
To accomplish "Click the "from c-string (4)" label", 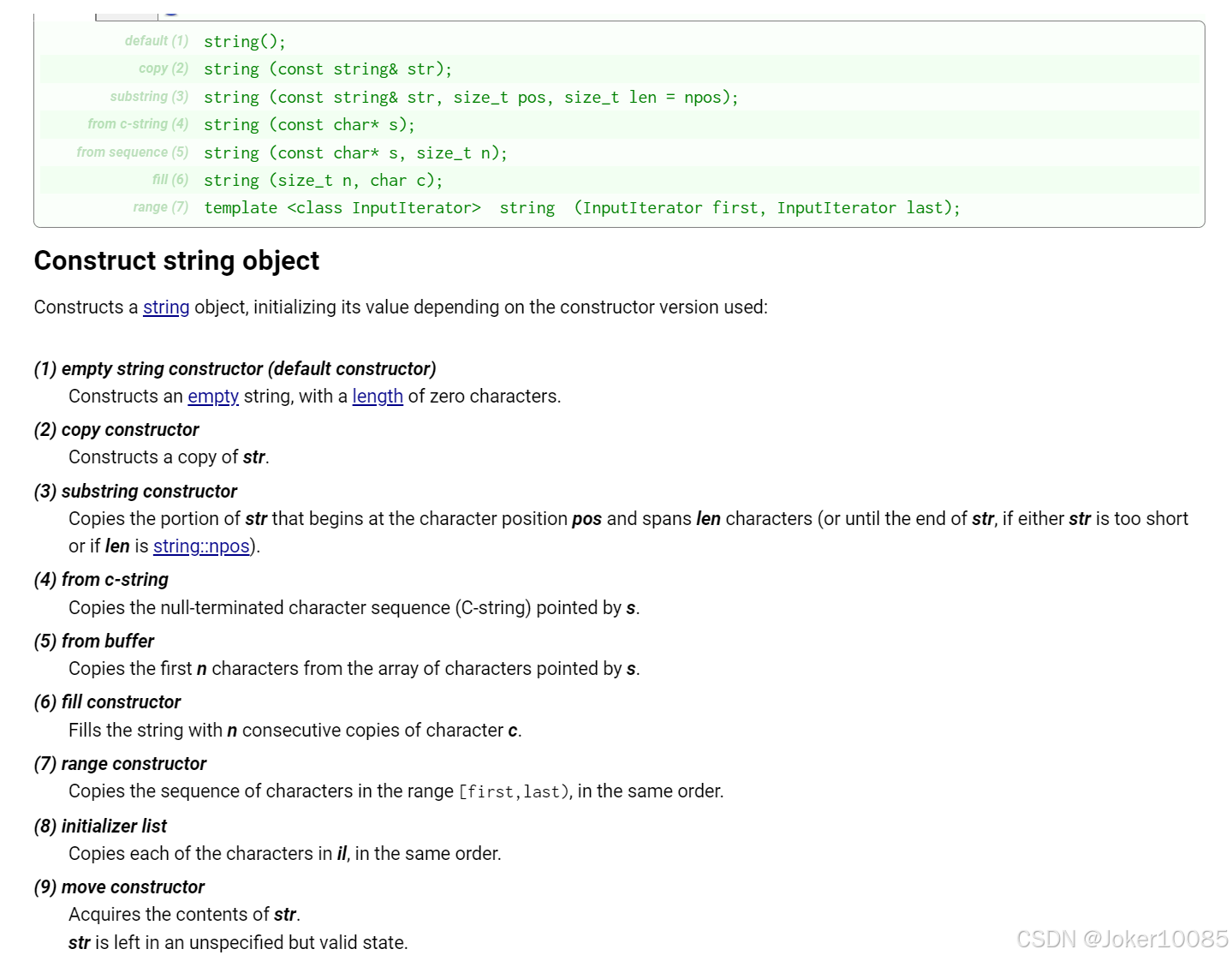I will tap(138, 124).
